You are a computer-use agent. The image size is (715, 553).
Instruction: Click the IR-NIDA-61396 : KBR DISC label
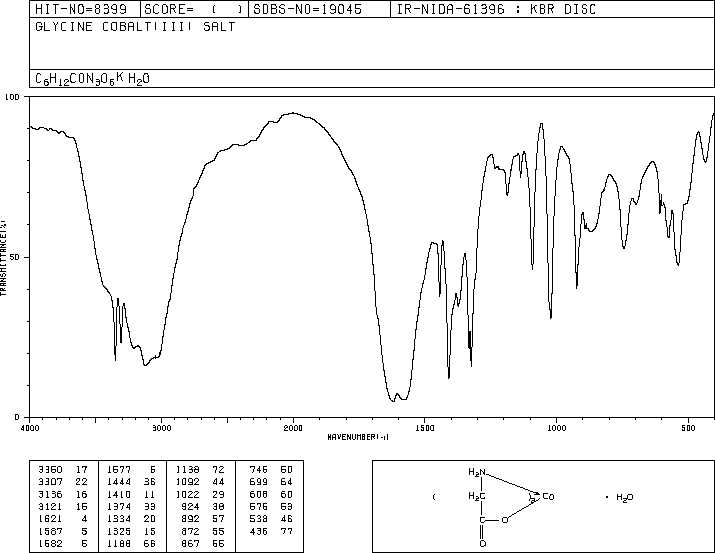(x=496, y=9)
